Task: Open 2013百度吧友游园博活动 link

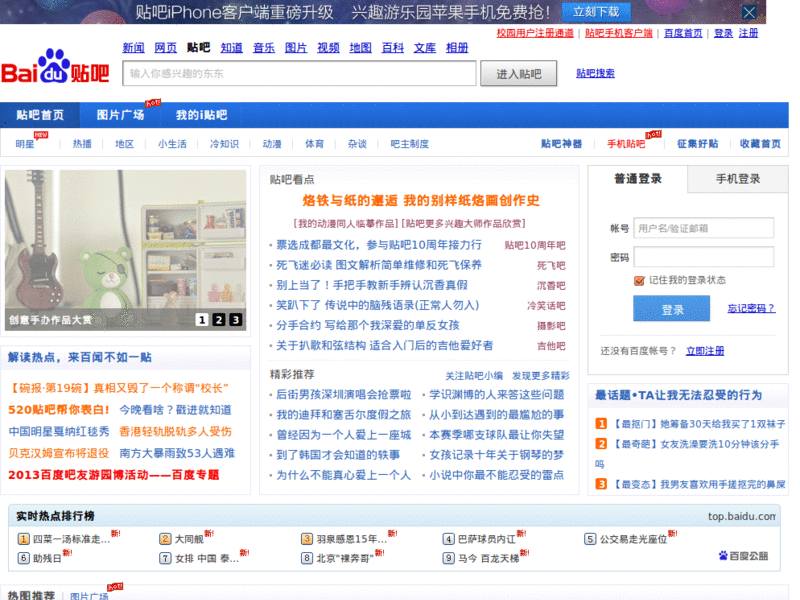Action: [x=114, y=475]
